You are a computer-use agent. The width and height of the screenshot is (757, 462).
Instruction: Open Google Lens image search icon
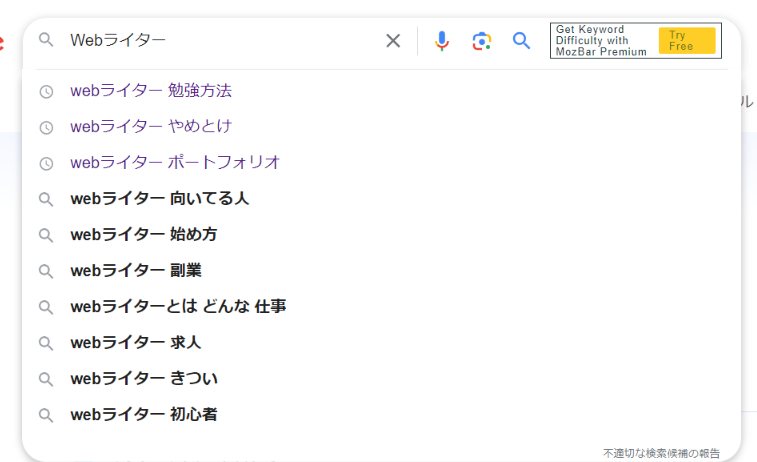[482, 41]
